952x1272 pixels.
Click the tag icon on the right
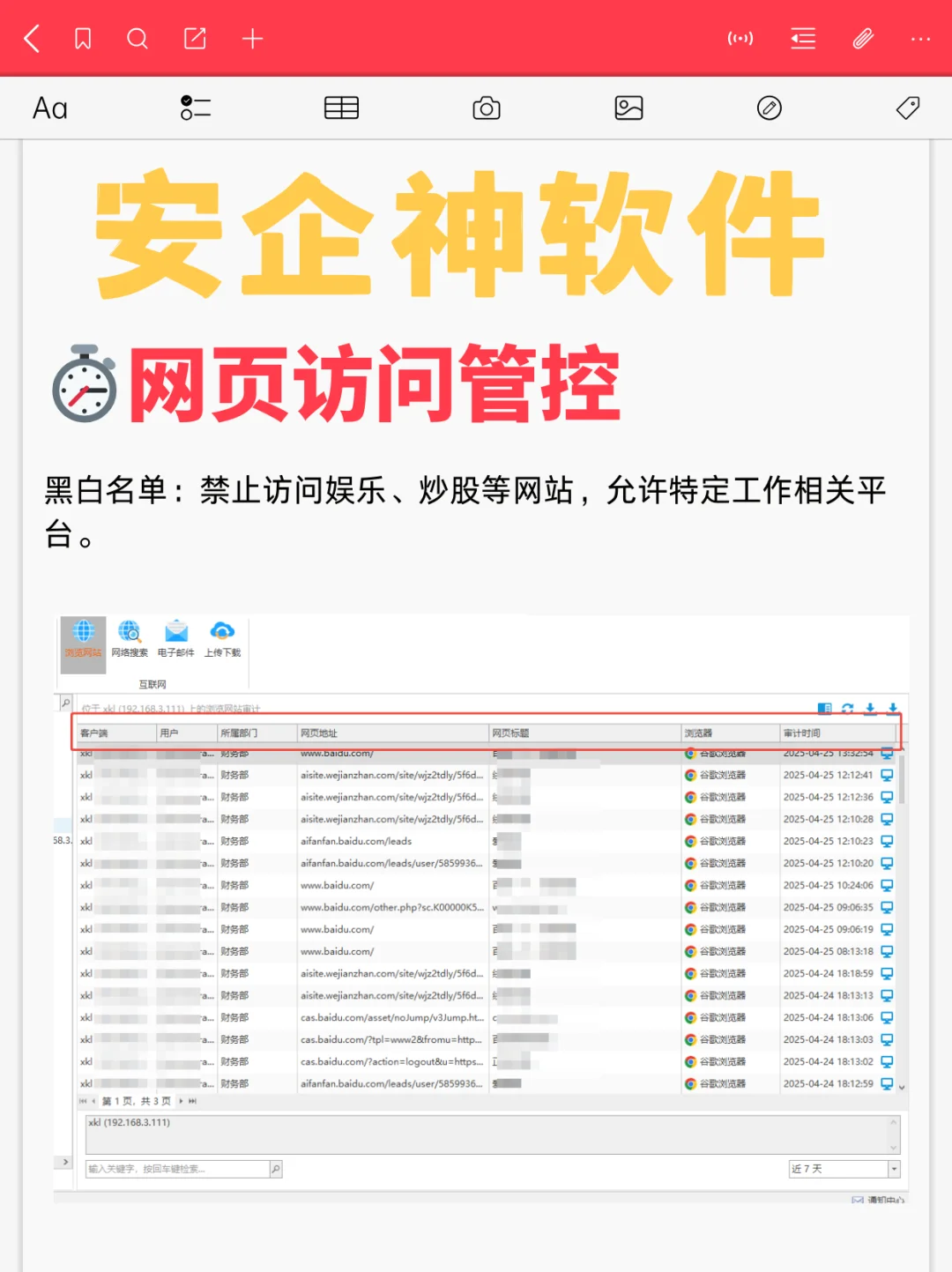(x=907, y=108)
